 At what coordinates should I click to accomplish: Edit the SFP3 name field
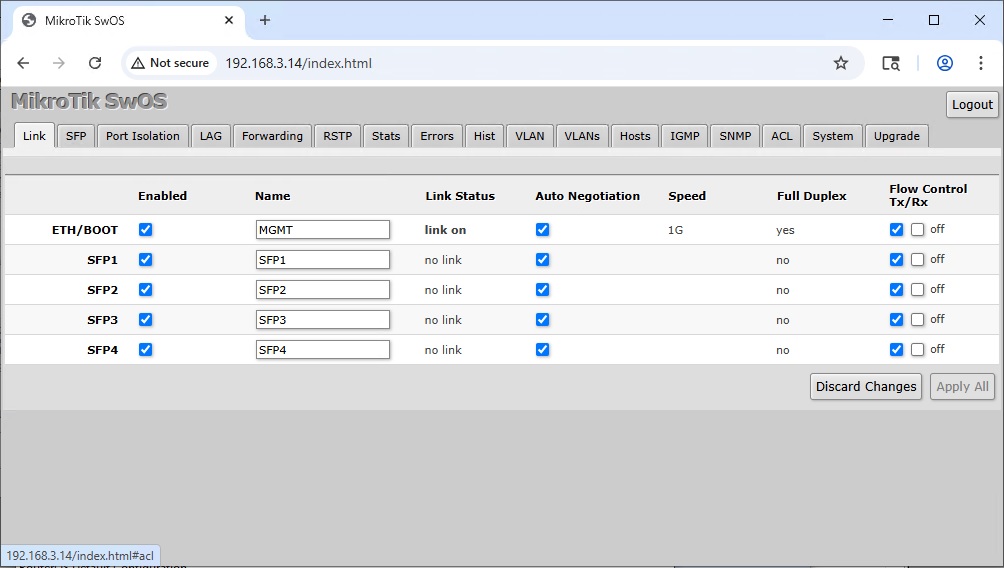point(323,320)
